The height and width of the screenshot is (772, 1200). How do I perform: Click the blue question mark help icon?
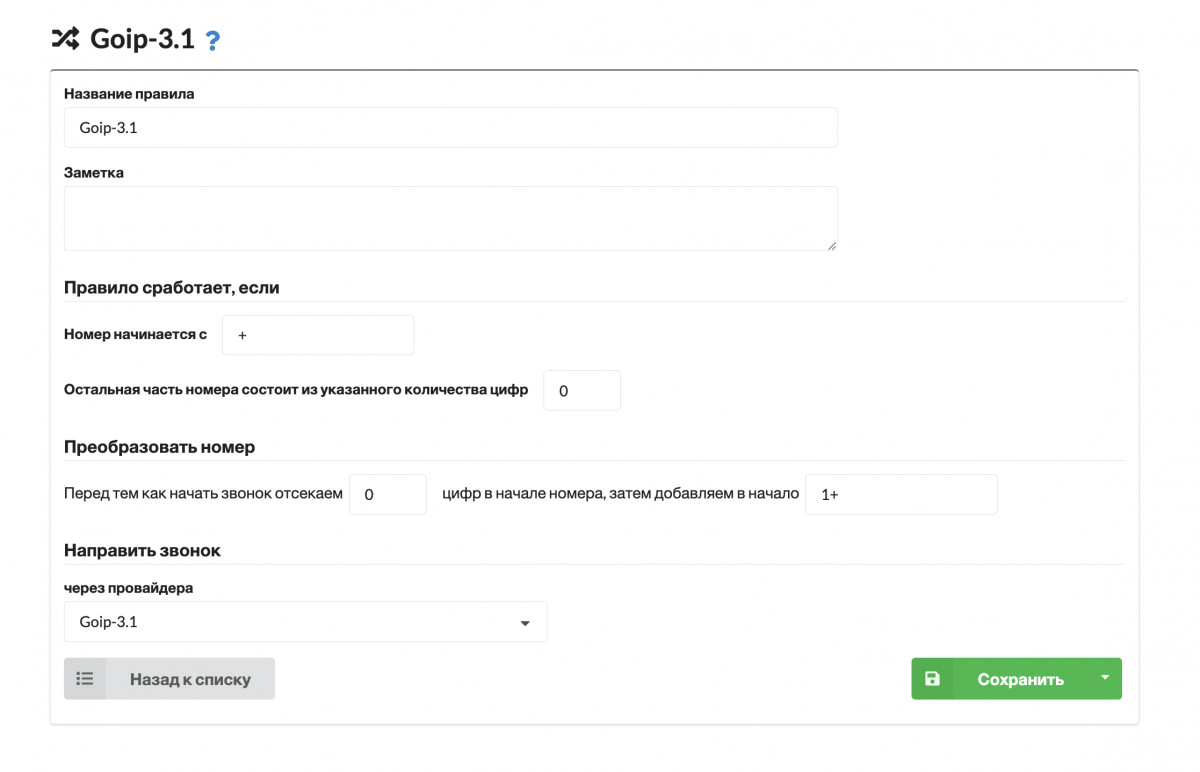212,41
